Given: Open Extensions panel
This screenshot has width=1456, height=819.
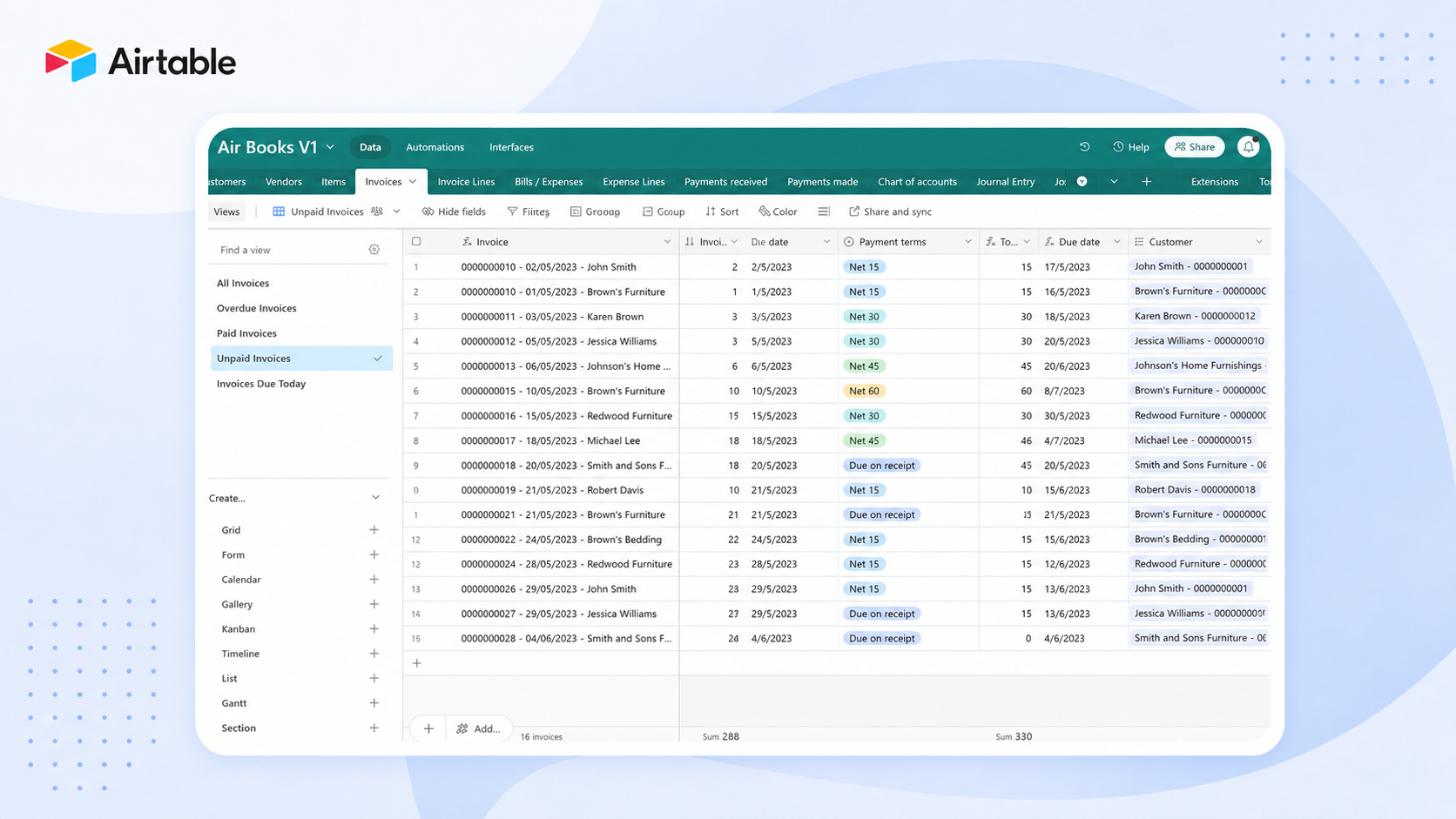Looking at the screenshot, I should coord(1214,182).
